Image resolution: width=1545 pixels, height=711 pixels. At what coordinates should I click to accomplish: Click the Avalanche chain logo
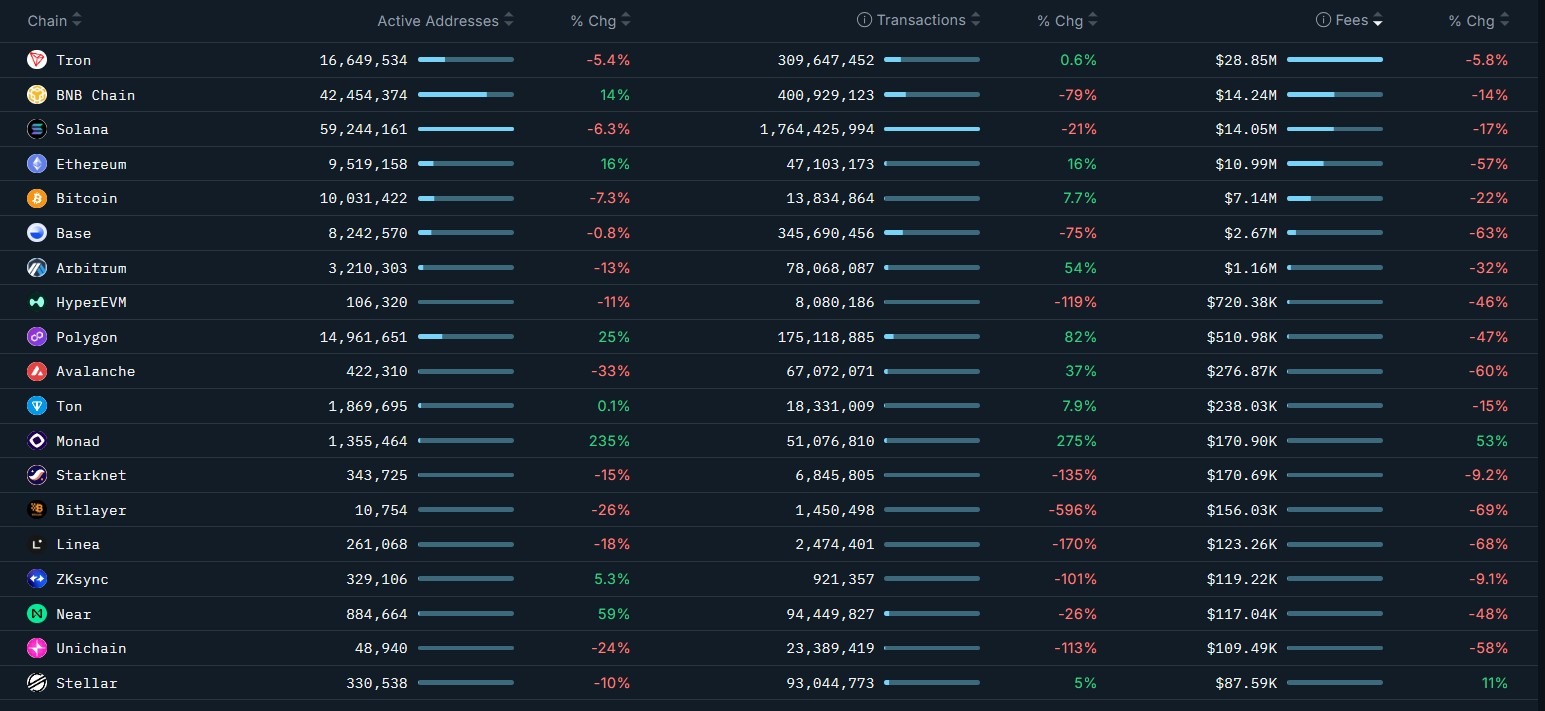pos(37,371)
